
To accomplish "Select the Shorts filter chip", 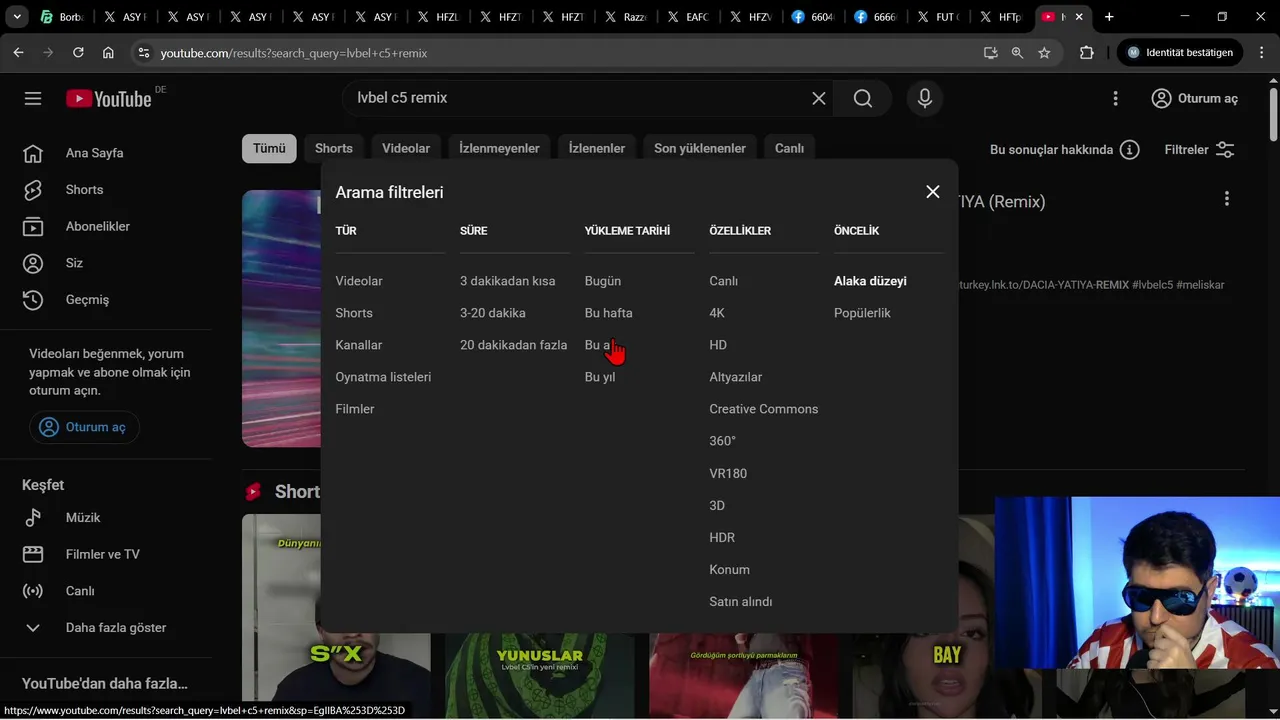I will [334, 148].
